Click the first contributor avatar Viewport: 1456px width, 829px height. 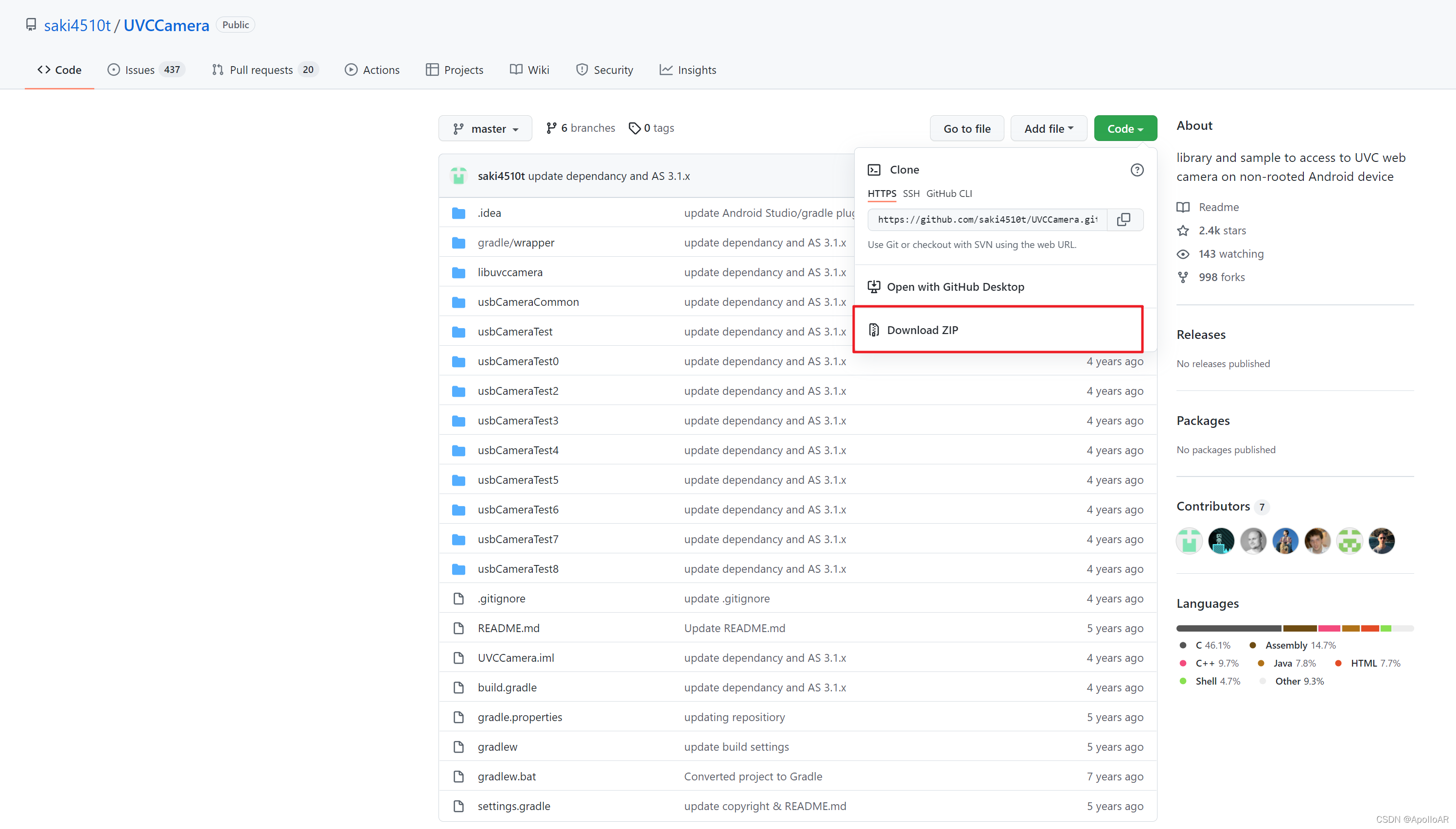(x=1189, y=541)
